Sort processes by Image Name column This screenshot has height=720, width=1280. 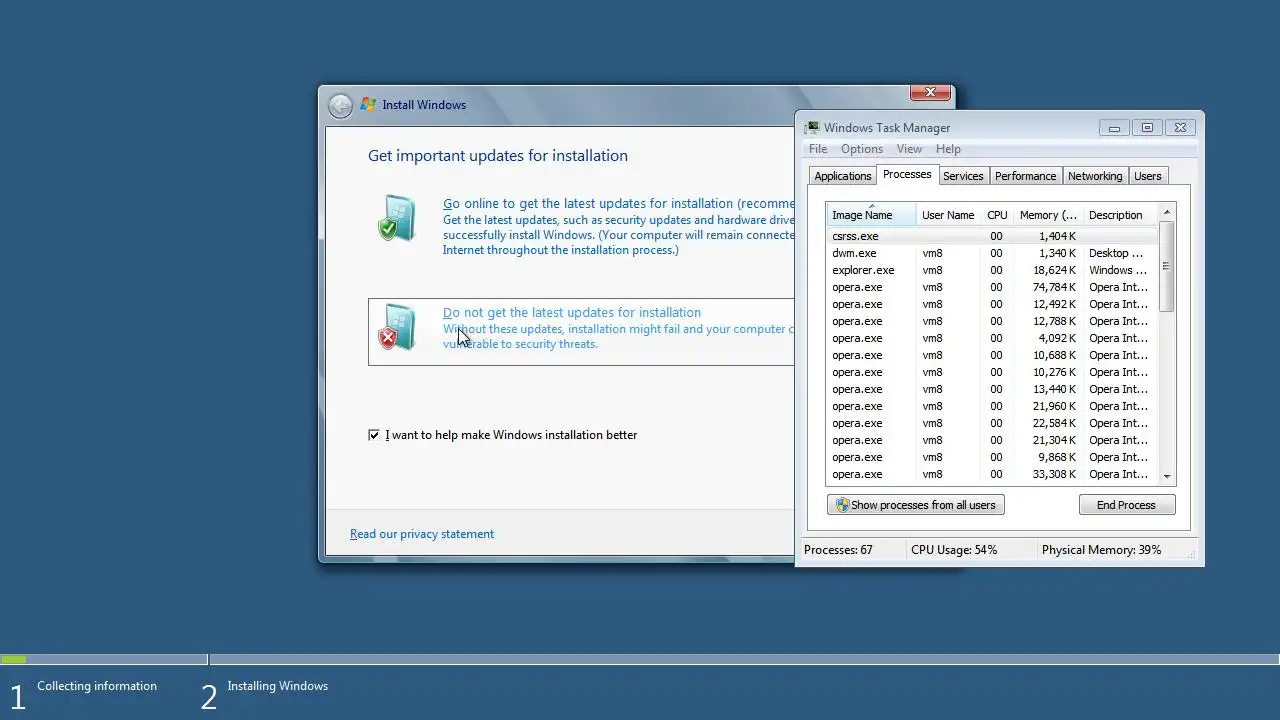click(x=871, y=215)
